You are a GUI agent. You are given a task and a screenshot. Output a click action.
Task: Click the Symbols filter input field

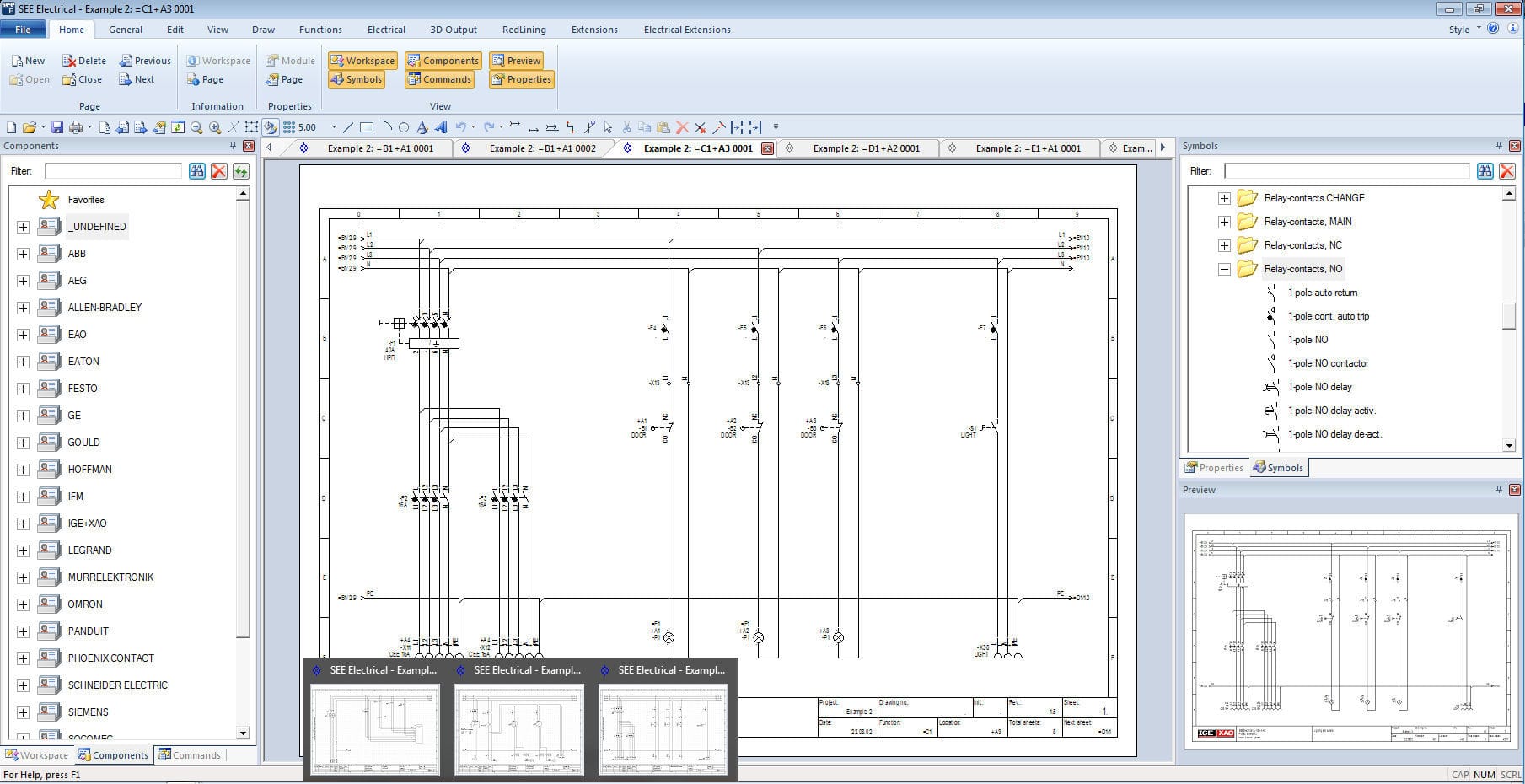click(x=1346, y=171)
